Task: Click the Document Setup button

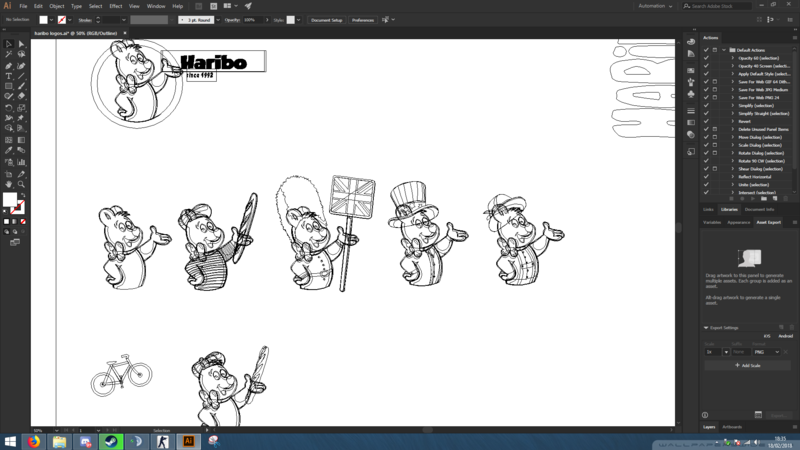Action: (x=326, y=20)
